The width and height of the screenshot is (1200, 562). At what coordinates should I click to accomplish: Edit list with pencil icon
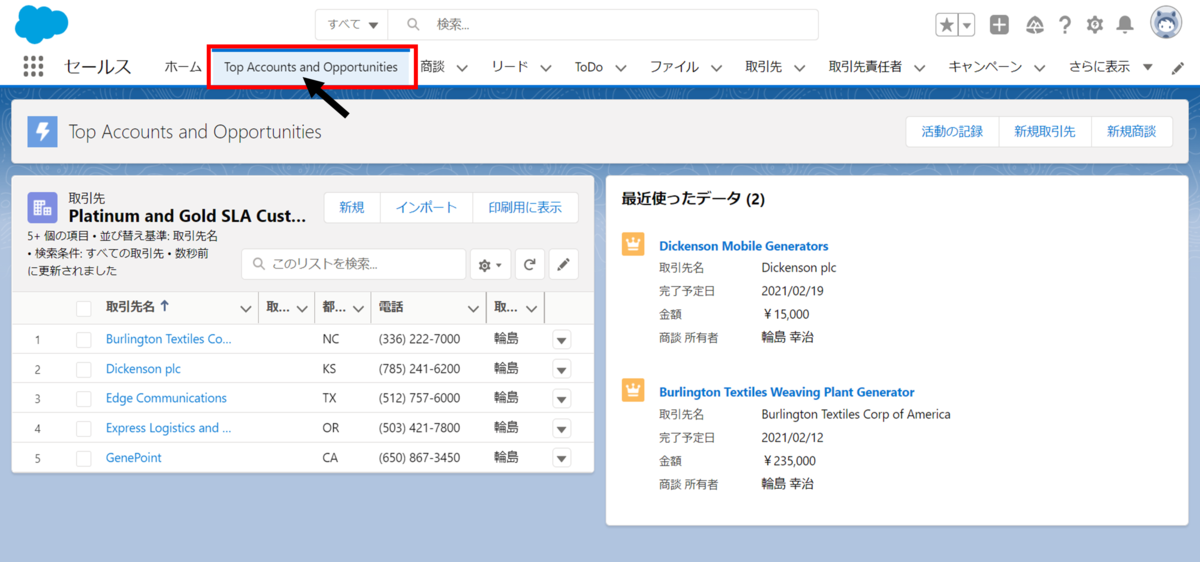[564, 265]
